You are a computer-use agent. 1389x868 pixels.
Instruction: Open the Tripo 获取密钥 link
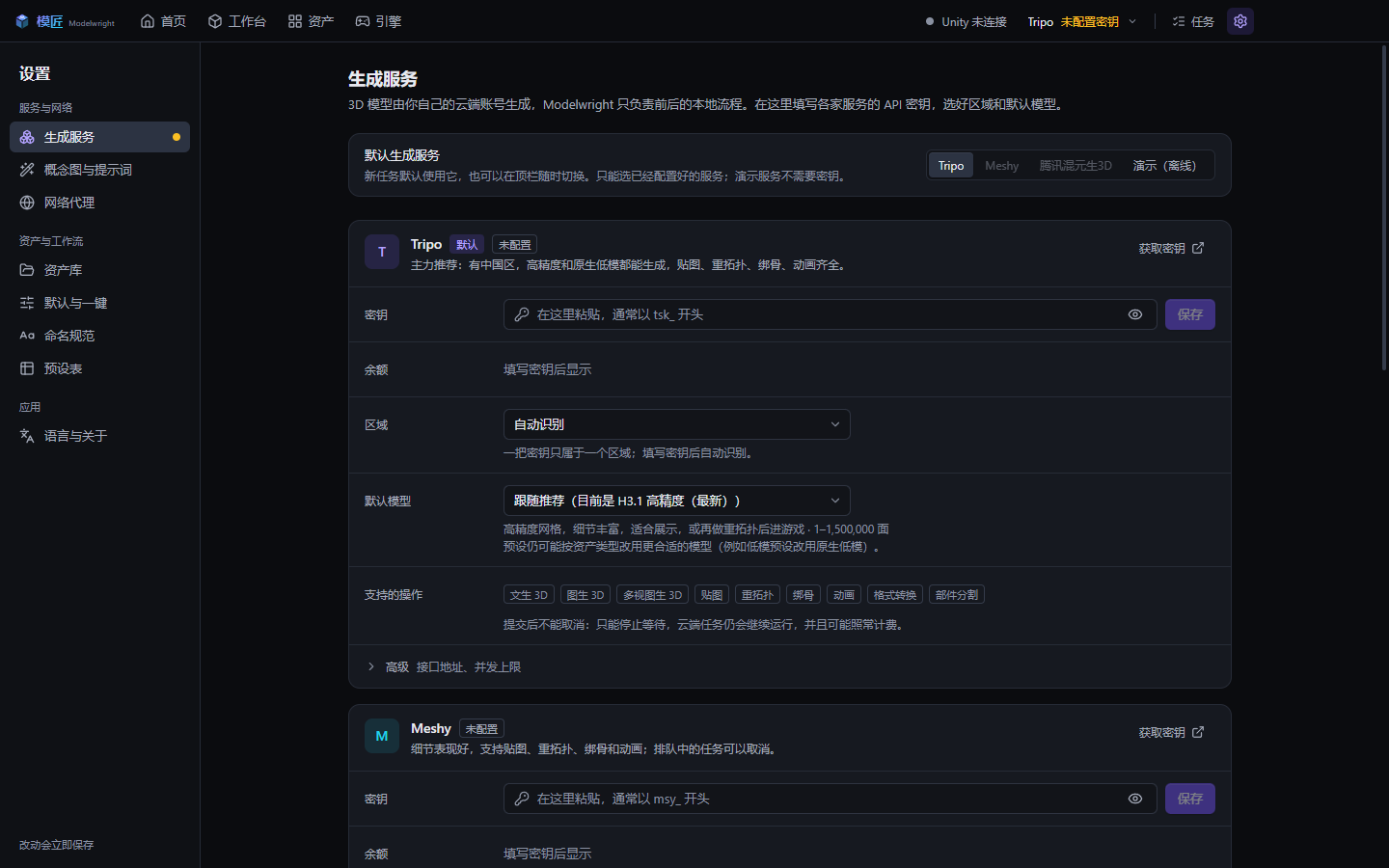pos(1171,248)
